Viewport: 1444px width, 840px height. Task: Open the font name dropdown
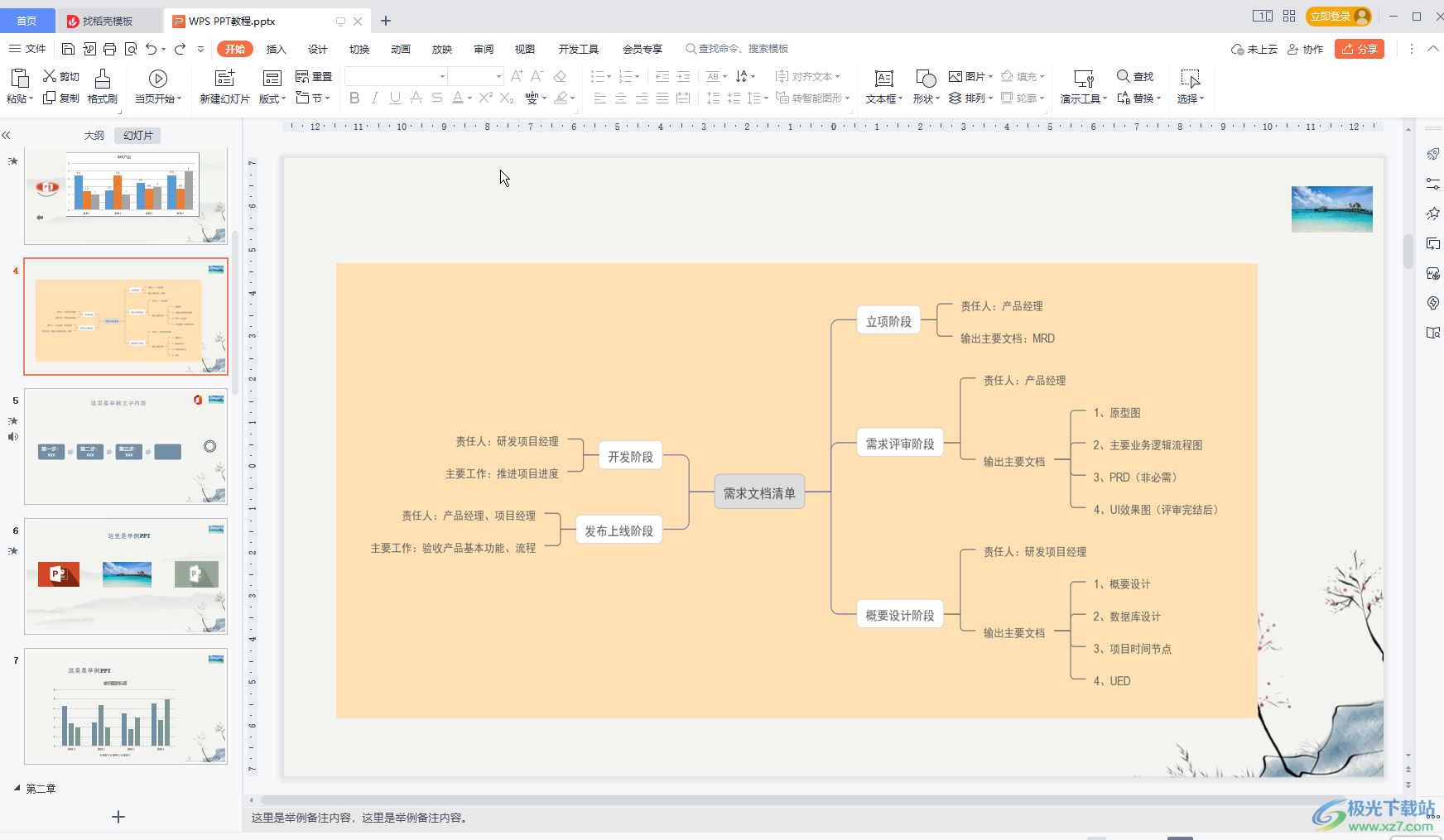[442, 76]
